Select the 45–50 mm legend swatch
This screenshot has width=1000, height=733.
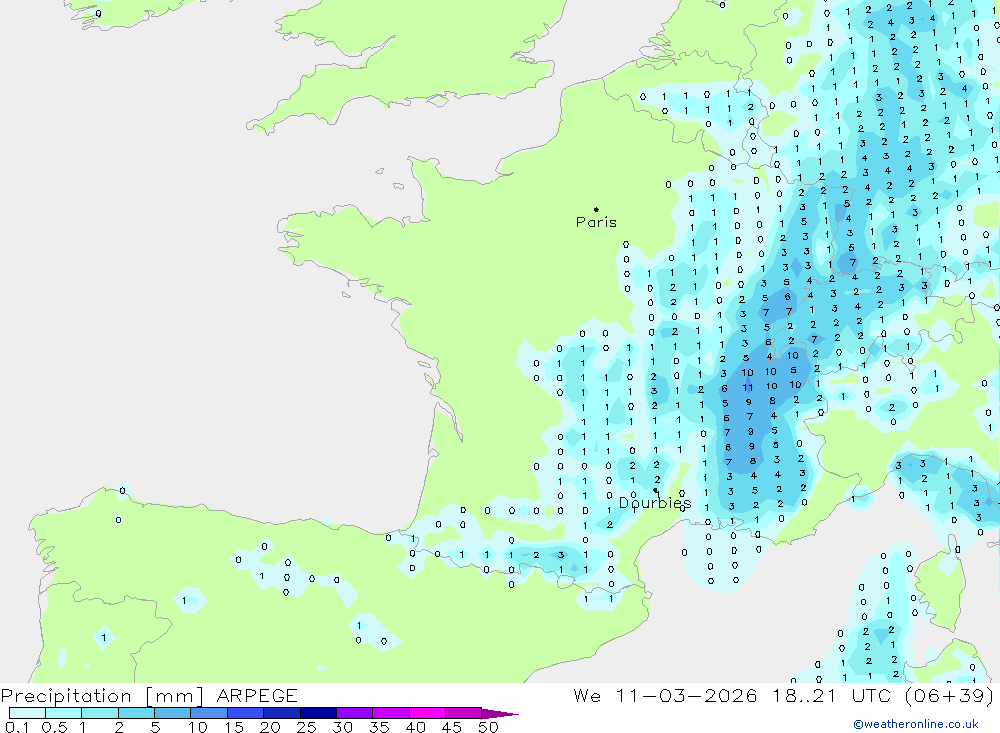(x=464, y=713)
